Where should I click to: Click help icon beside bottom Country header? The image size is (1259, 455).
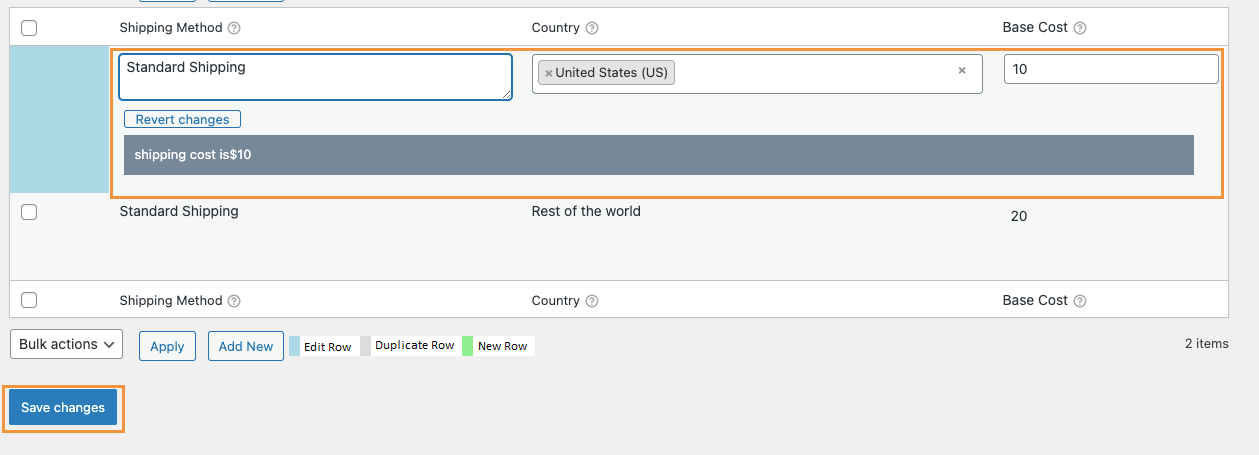pos(592,301)
